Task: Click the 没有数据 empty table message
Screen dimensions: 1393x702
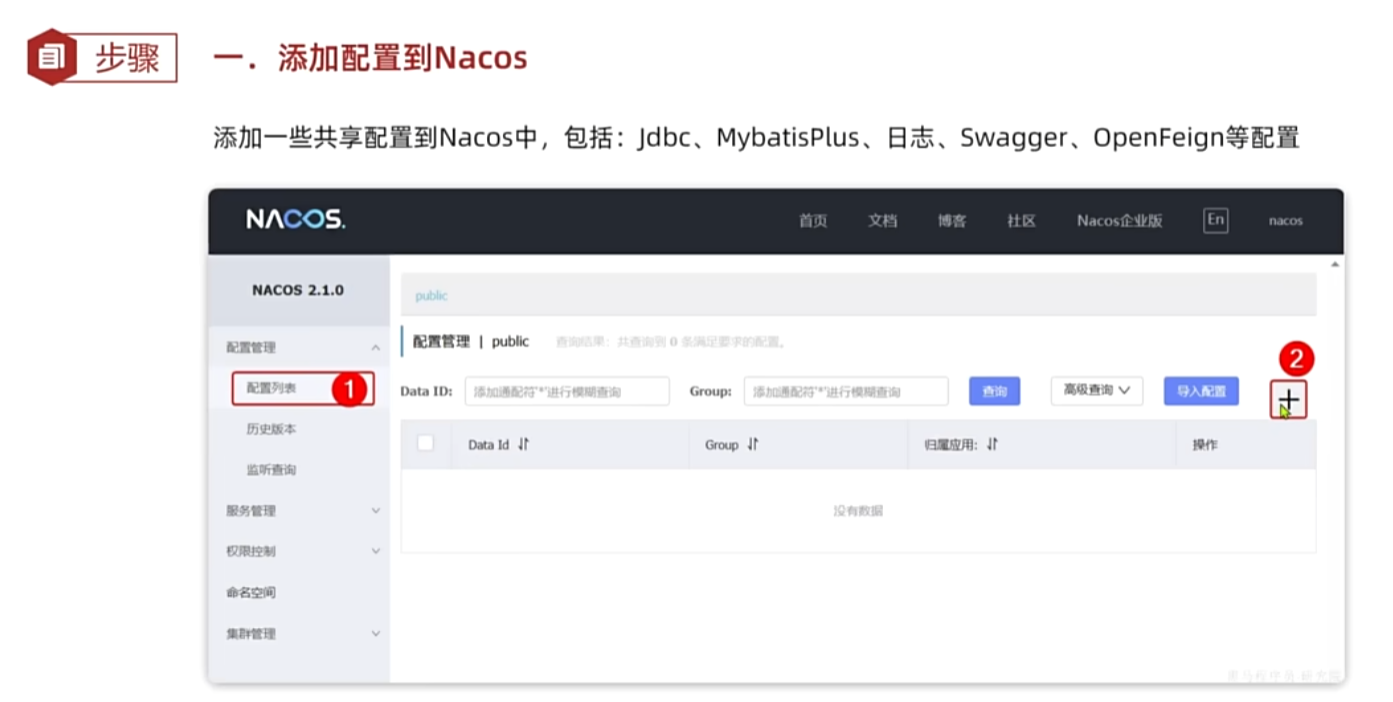Action: point(858,511)
